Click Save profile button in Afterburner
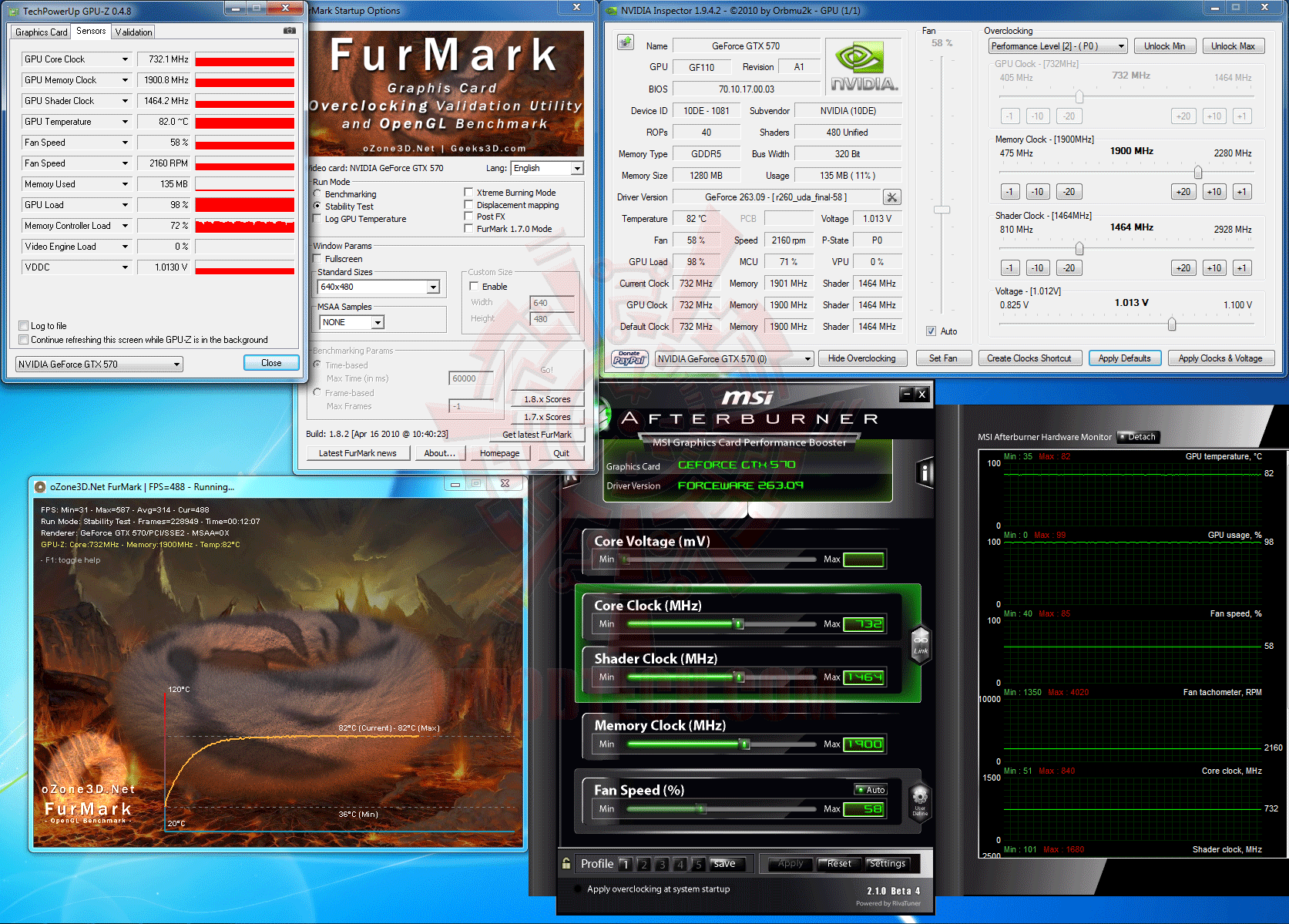Screen dimensions: 1289x924 724,864
